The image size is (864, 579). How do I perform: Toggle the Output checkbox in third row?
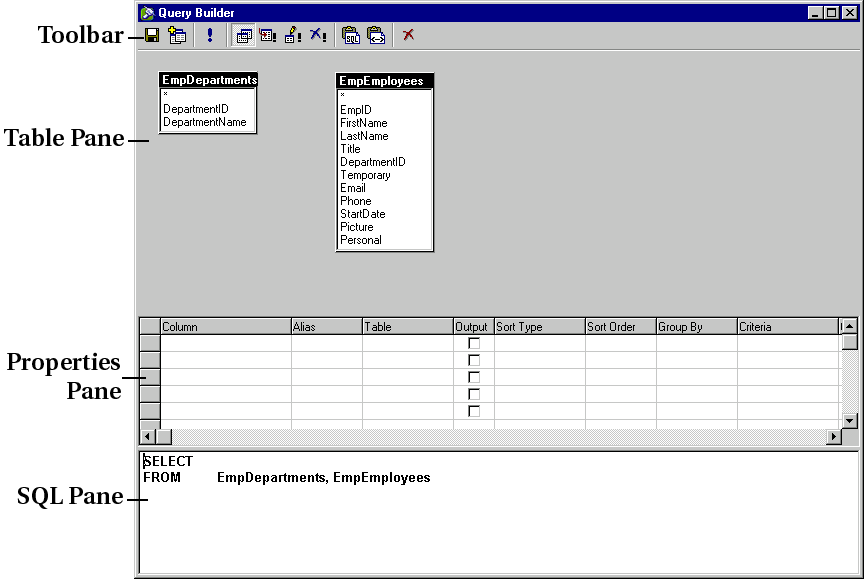474,377
